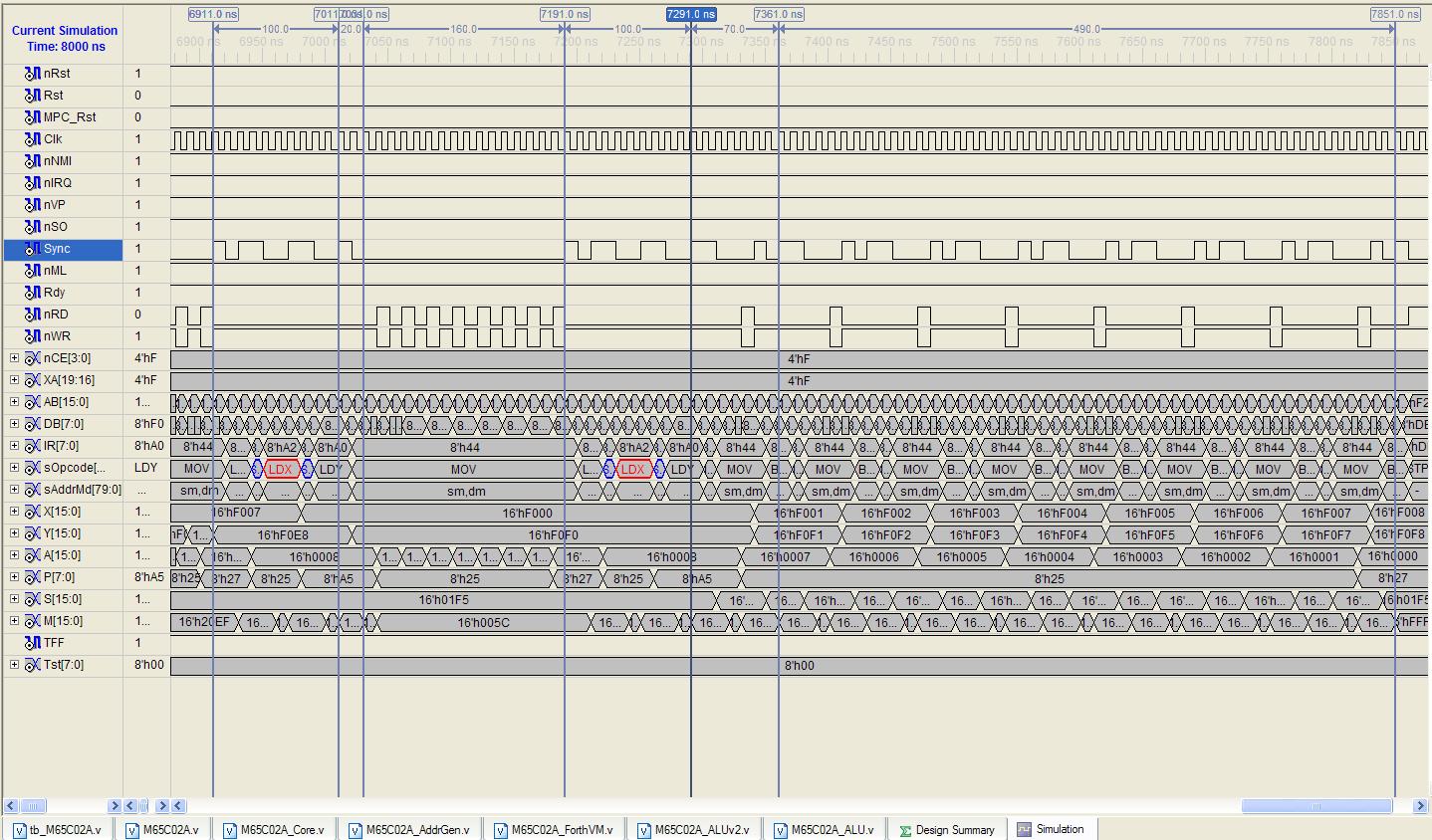Click the bus icon beside DB[7:0]
Viewport: 1432px width, 840px height.
[x=33, y=424]
